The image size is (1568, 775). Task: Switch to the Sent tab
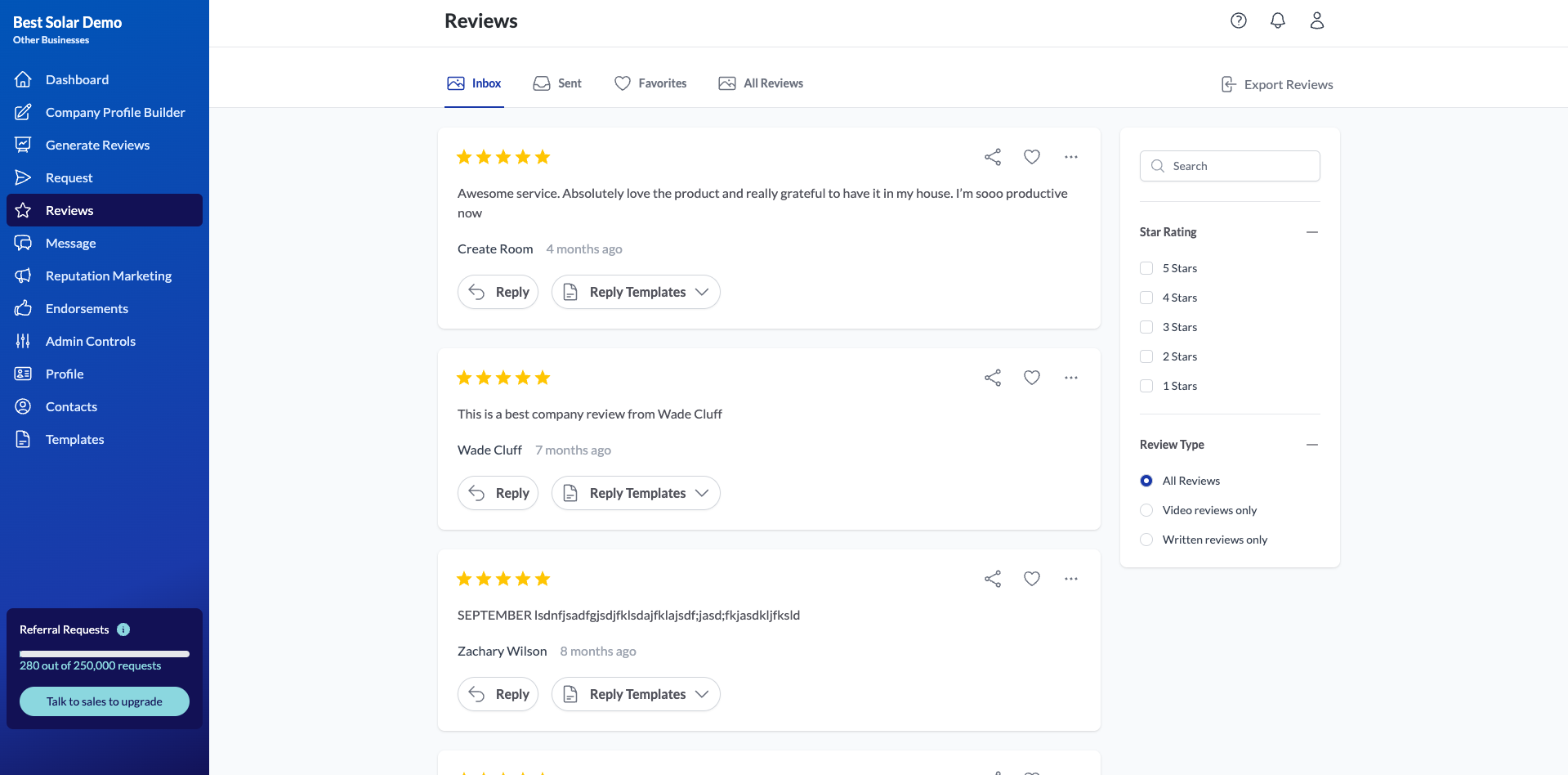coord(556,83)
